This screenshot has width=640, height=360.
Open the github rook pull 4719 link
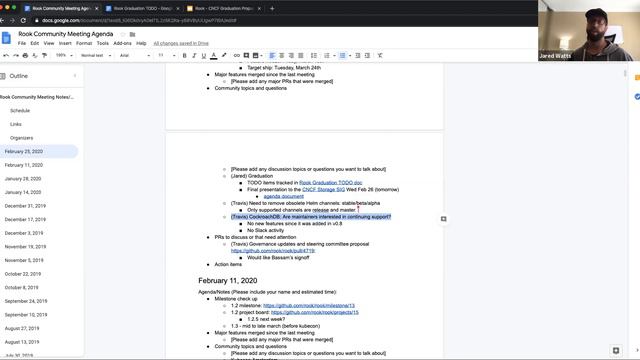273,251
